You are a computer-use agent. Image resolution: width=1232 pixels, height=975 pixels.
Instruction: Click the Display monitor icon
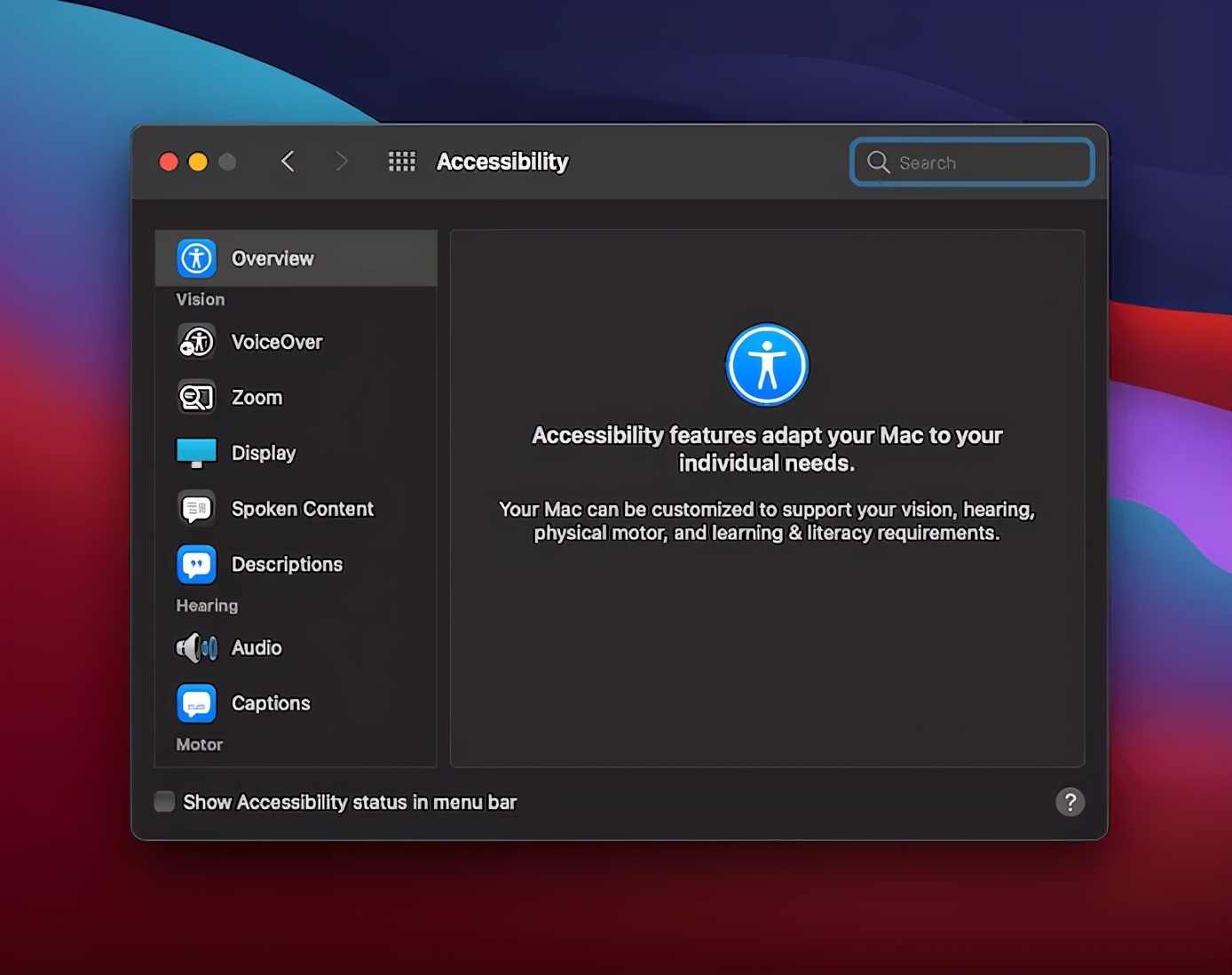click(196, 453)
